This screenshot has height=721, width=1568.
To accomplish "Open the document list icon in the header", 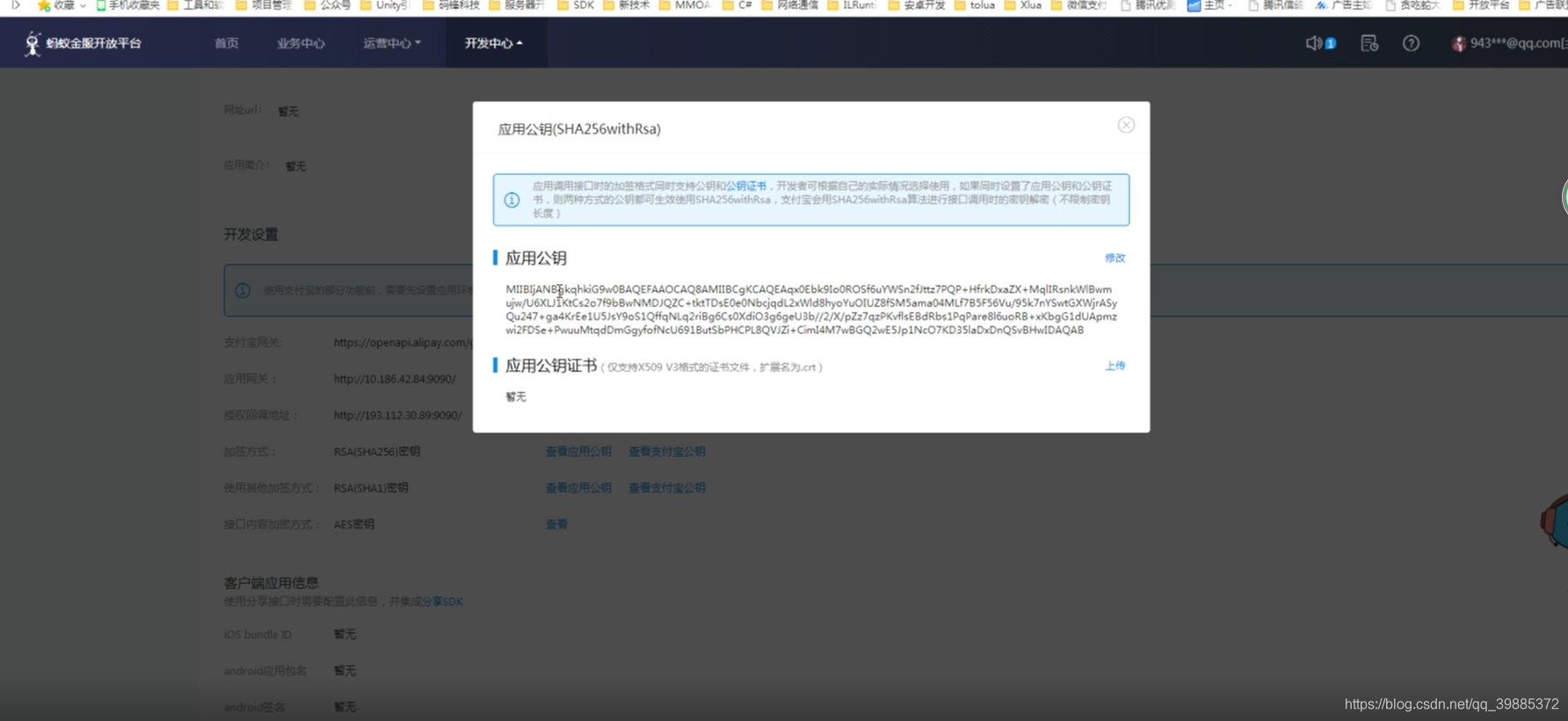I will pyautogui.click(x=1369, y=43).
